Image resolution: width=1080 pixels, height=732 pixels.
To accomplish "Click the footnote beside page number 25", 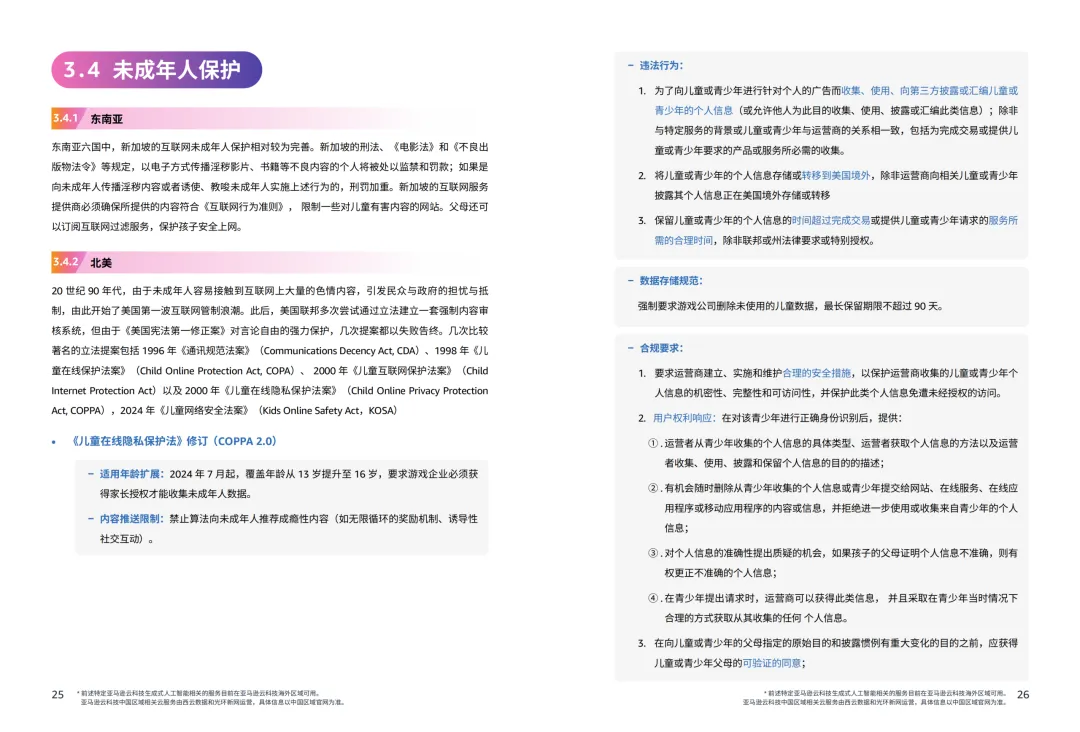I will point(210,698).
